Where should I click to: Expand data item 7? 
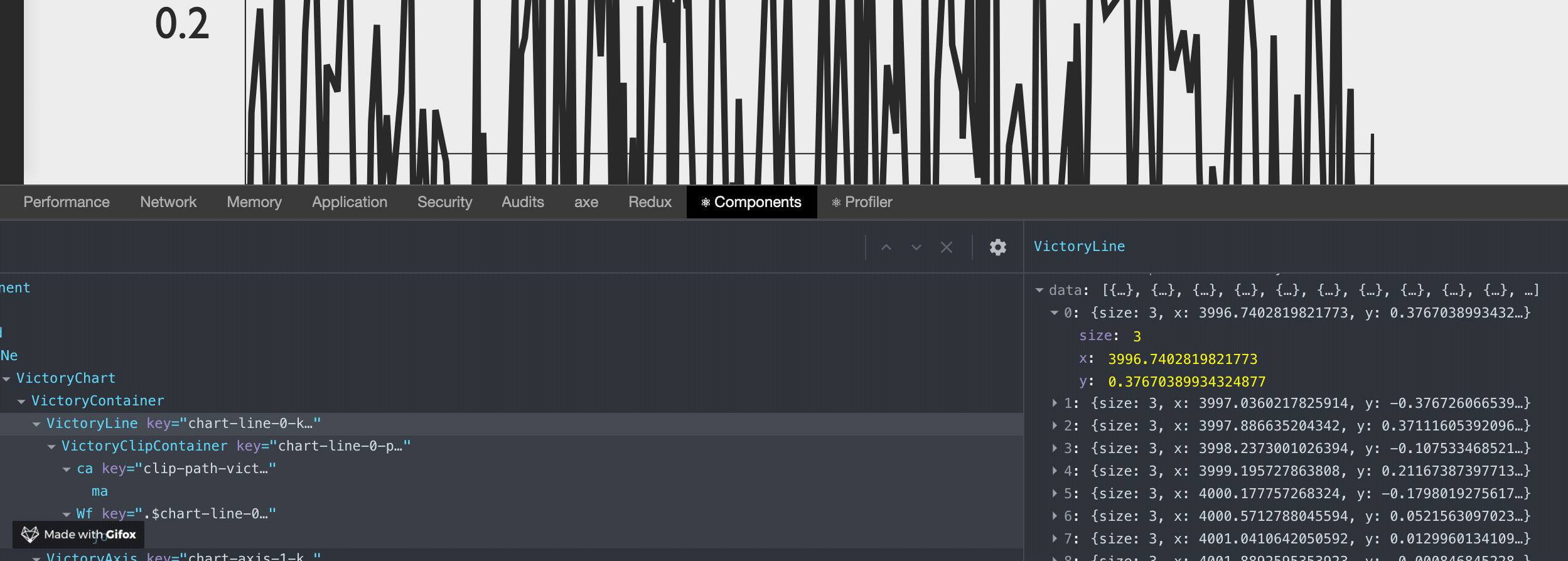click(1055, 538)
